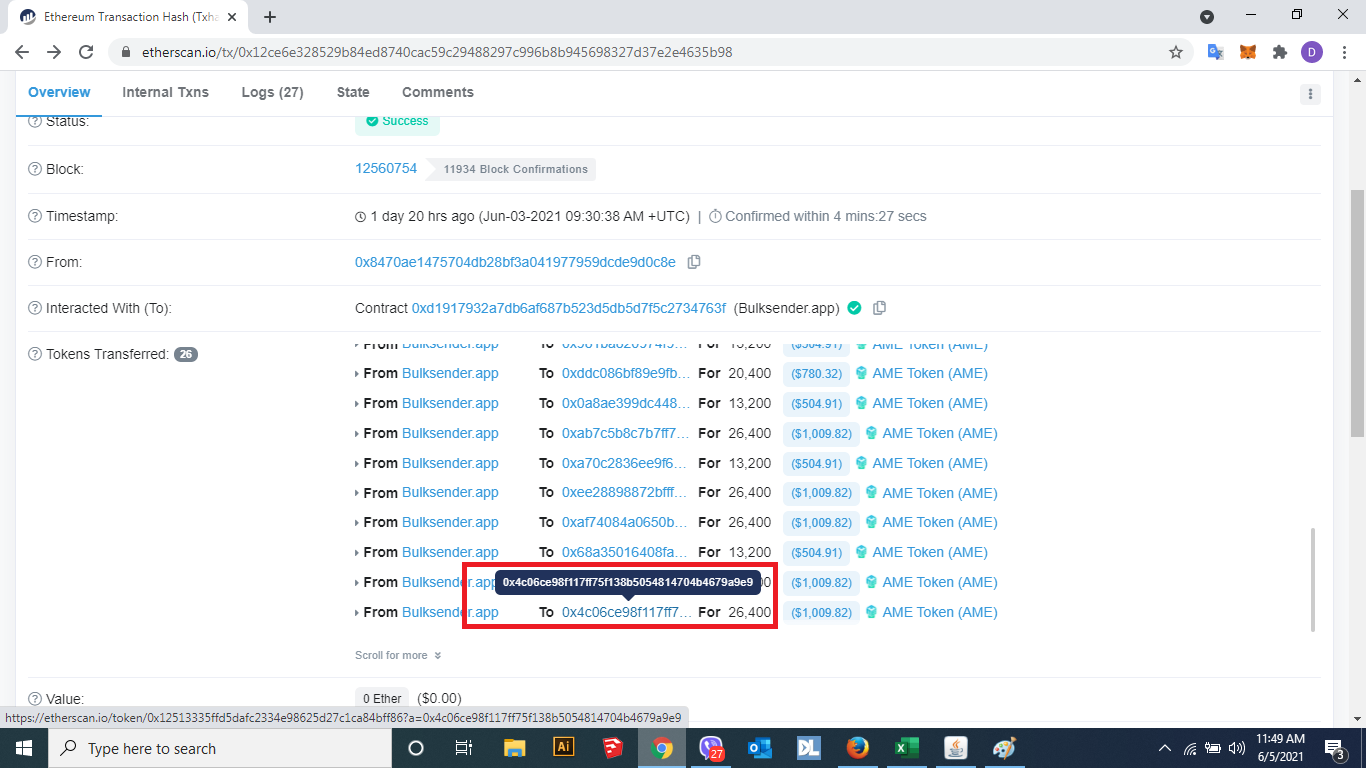The width and height of the screenshot is (1366, 768).
Task: Open recipient address 0xddc086bf89e9fb
Action: click(x=626, y=373)
